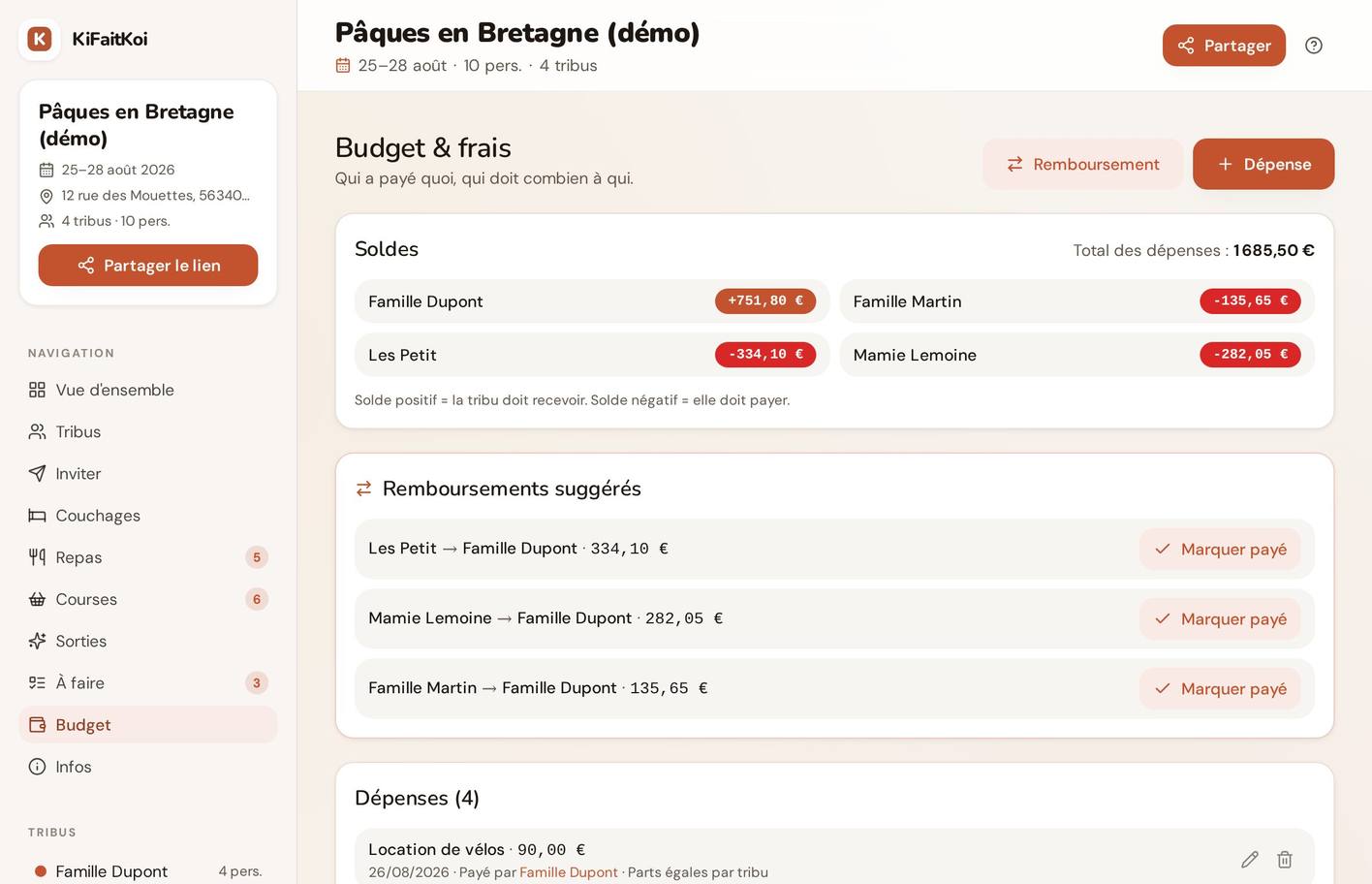Screen dimensions: 1372x884
Task: Click the KiFaitKoi logo icon
Action: [x=40, y=39]
